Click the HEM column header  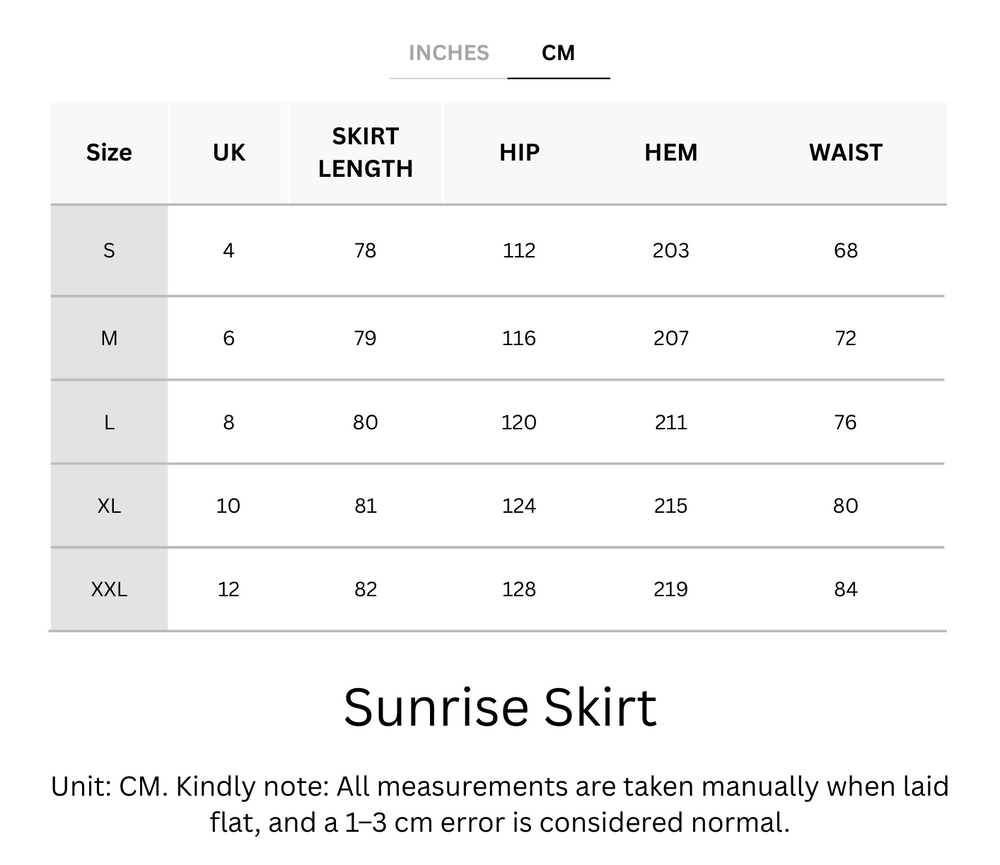tap(670, 152)
